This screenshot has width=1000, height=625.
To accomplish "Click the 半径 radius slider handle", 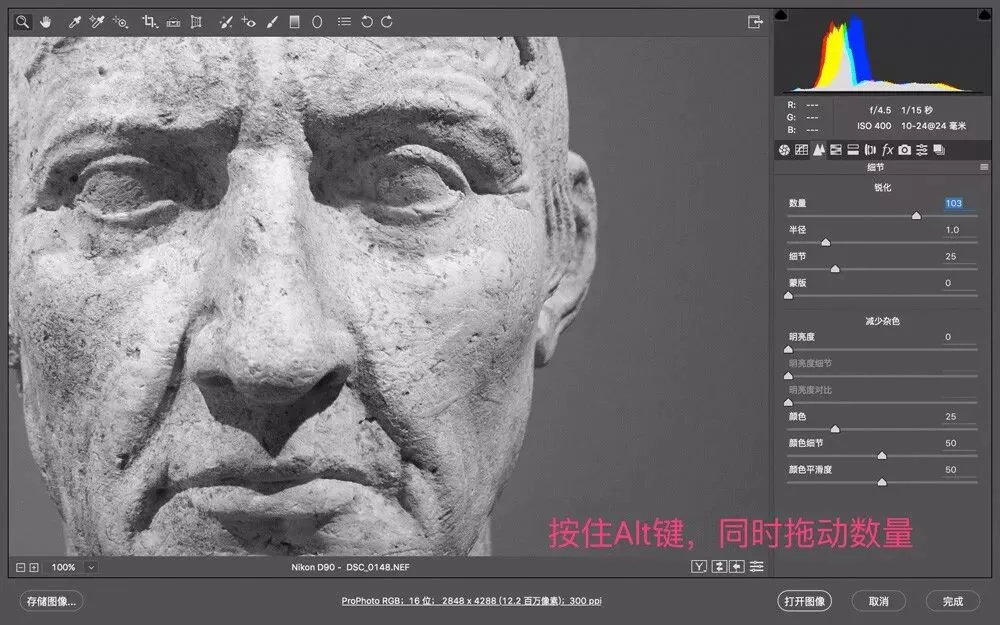I will [826, 242].
